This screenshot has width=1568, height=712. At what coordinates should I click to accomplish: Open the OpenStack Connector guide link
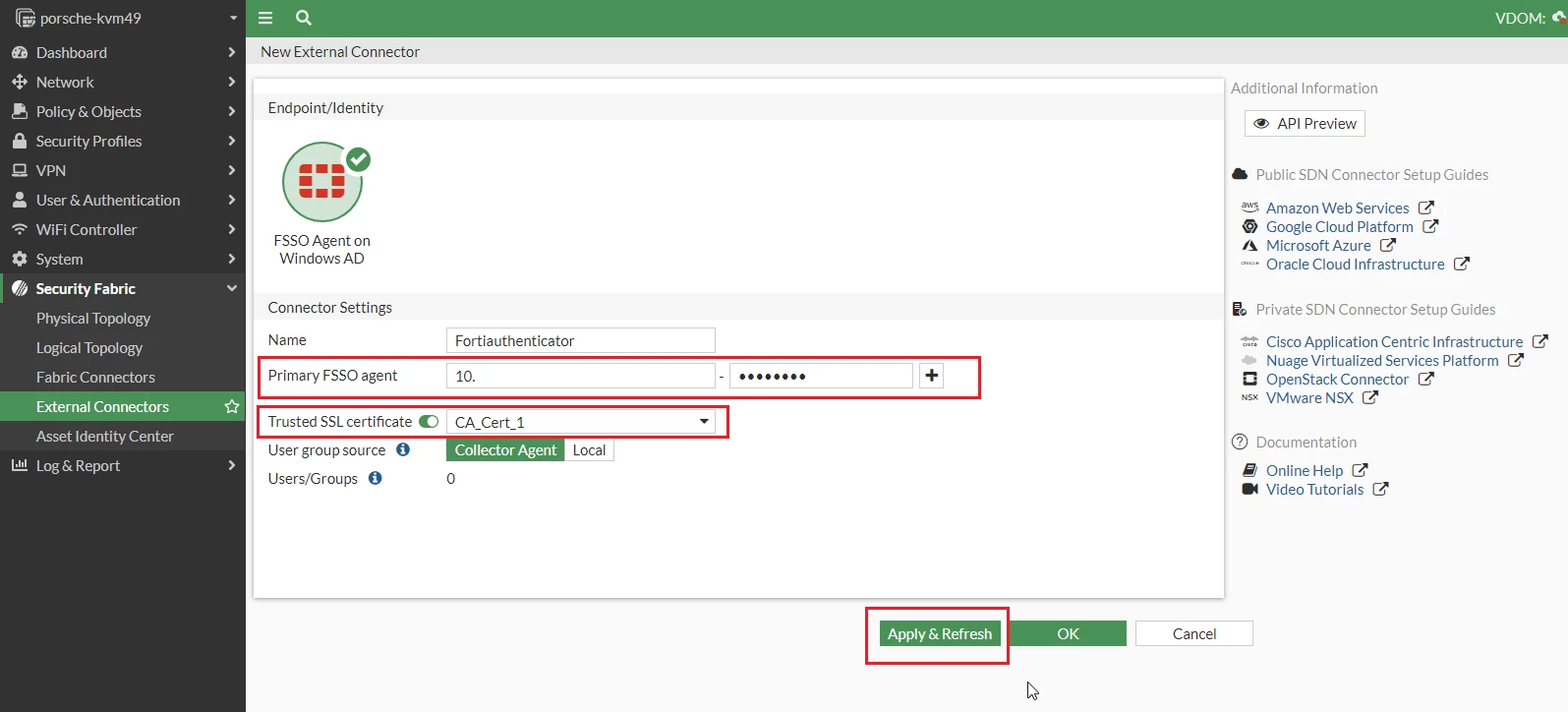(1337, 379)
